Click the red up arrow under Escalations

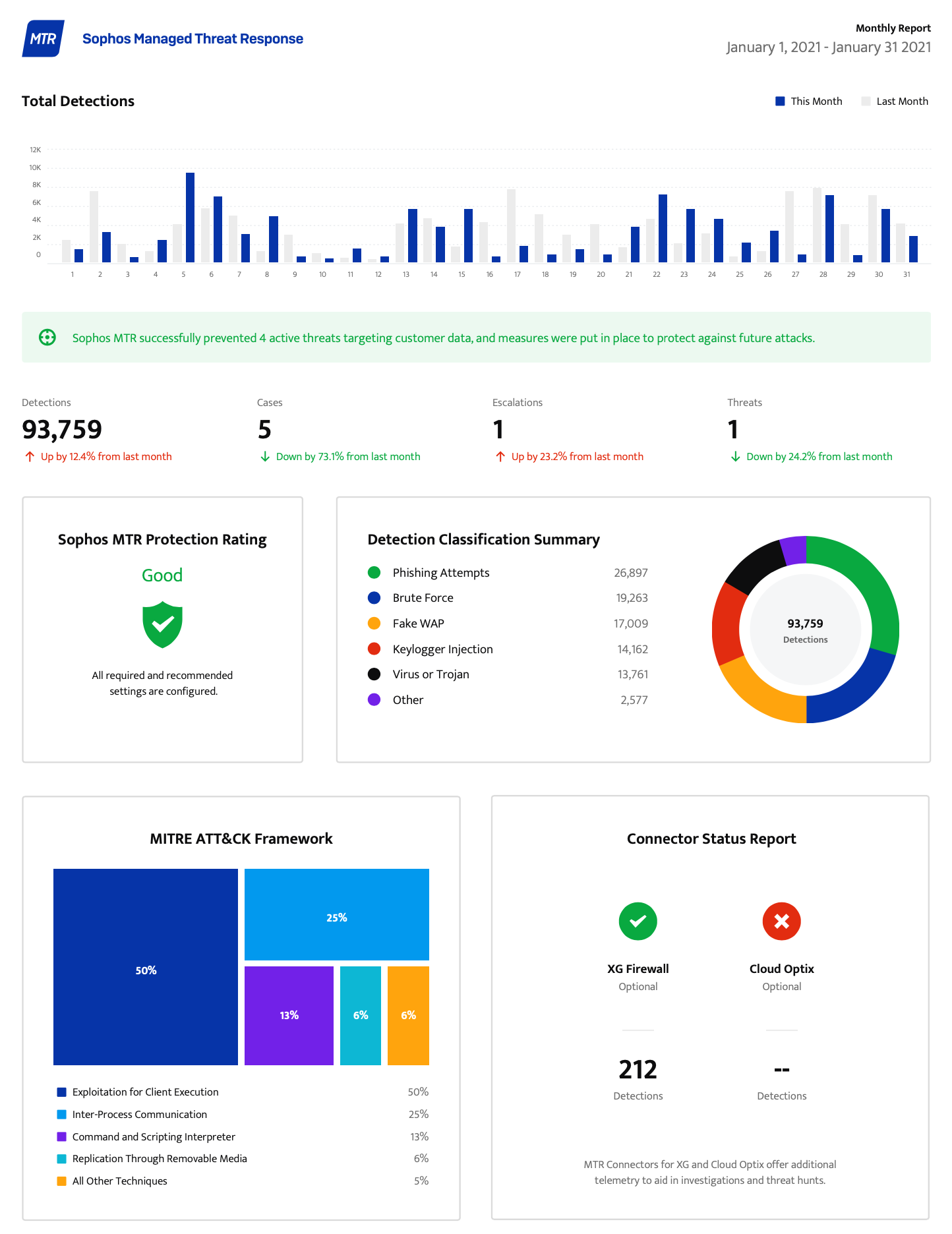point(500,456)
